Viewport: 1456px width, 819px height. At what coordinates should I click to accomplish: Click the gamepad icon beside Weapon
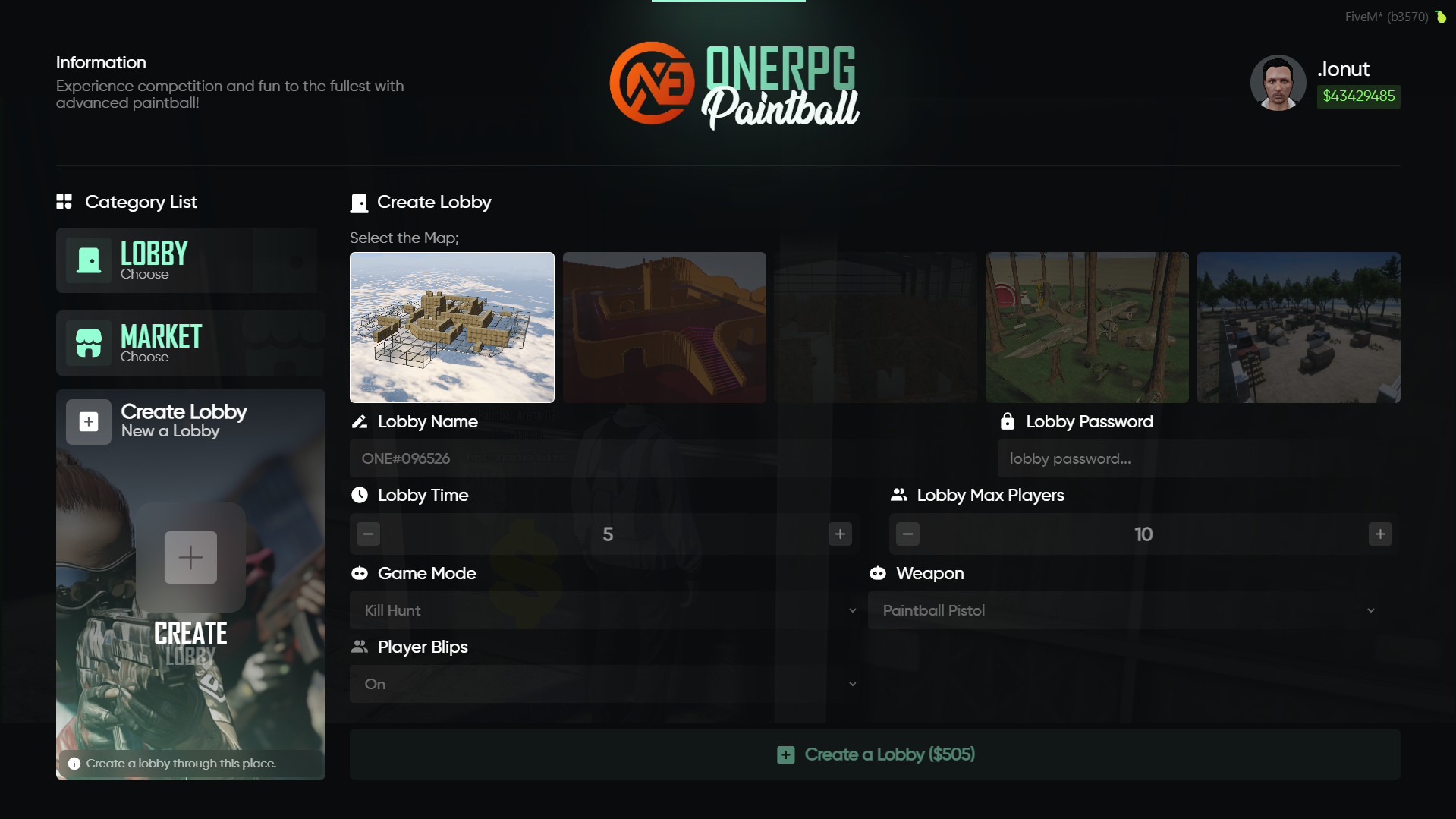[878, 573]
